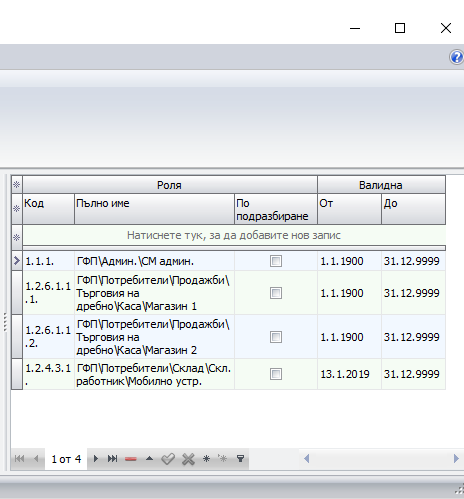
Task: Toggle default checkbox for Магазин 2 role
Action: click(x=276, y=337)
